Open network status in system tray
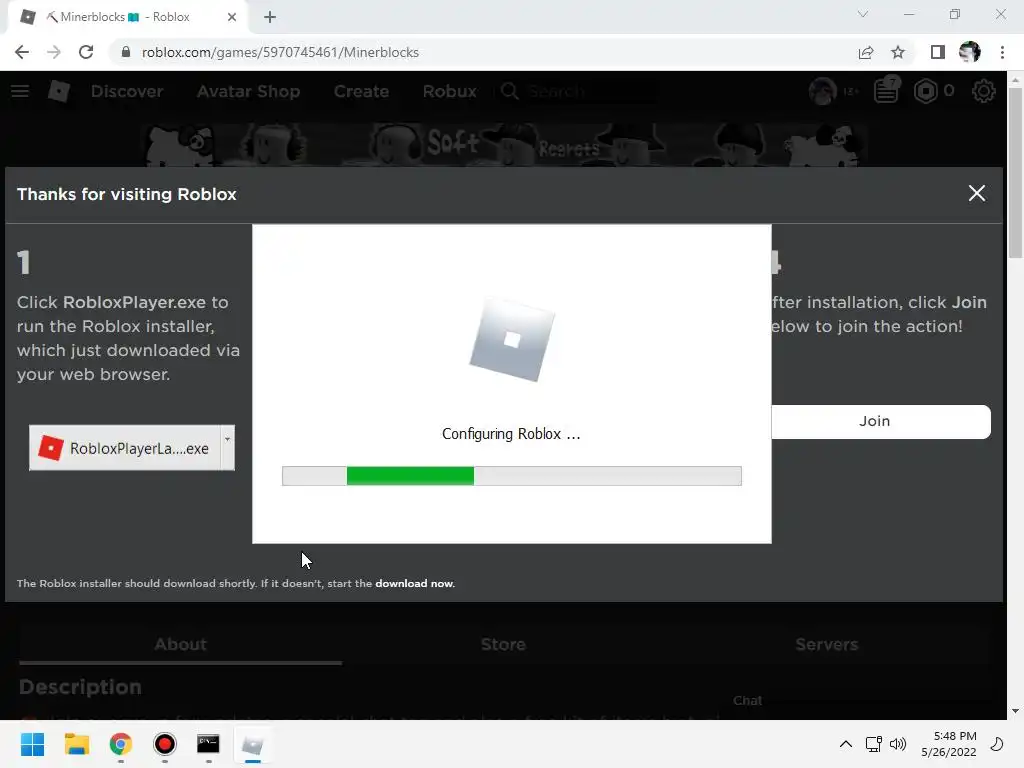Viewport: 1024px width, 768px height. click(x=873, y=744)
